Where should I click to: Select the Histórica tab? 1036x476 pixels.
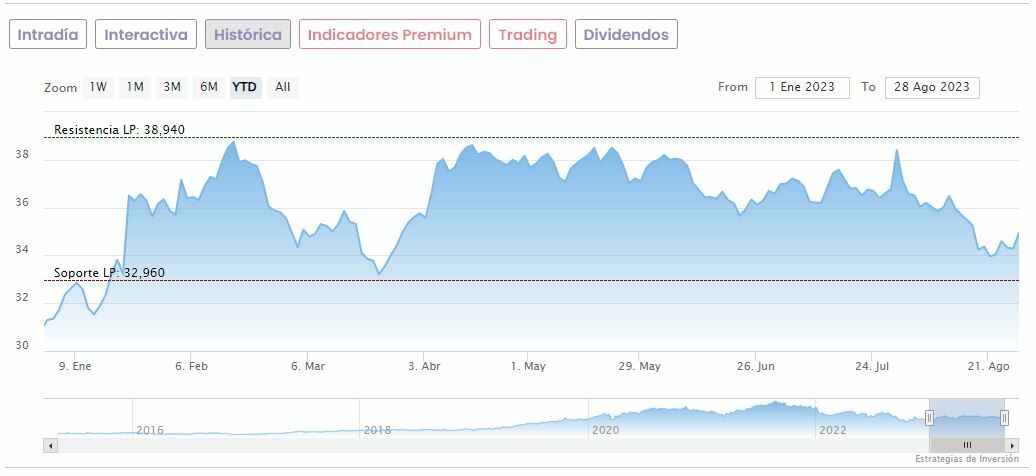(248, 34)
